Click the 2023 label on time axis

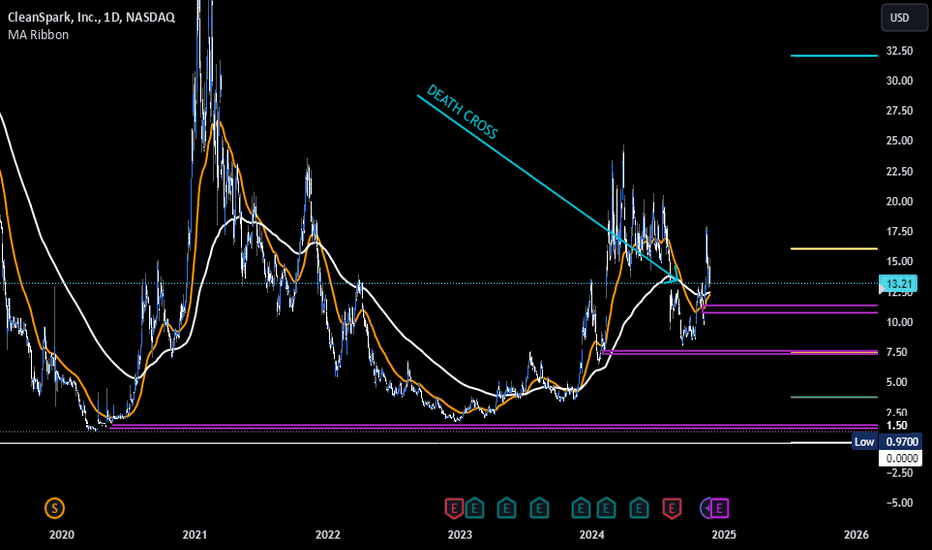coord(460,535)
